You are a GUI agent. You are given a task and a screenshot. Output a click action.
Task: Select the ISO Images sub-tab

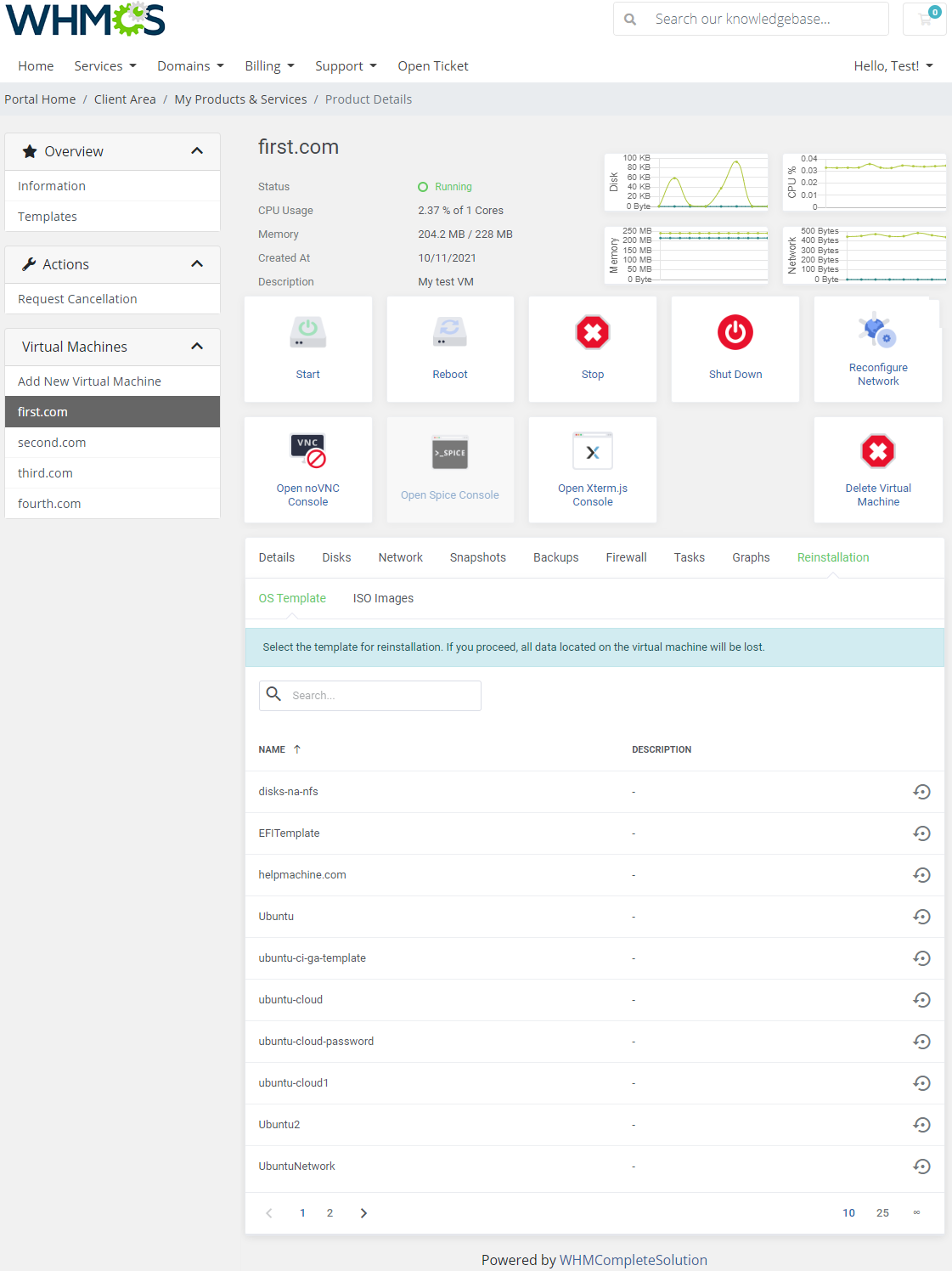(384, 598)
